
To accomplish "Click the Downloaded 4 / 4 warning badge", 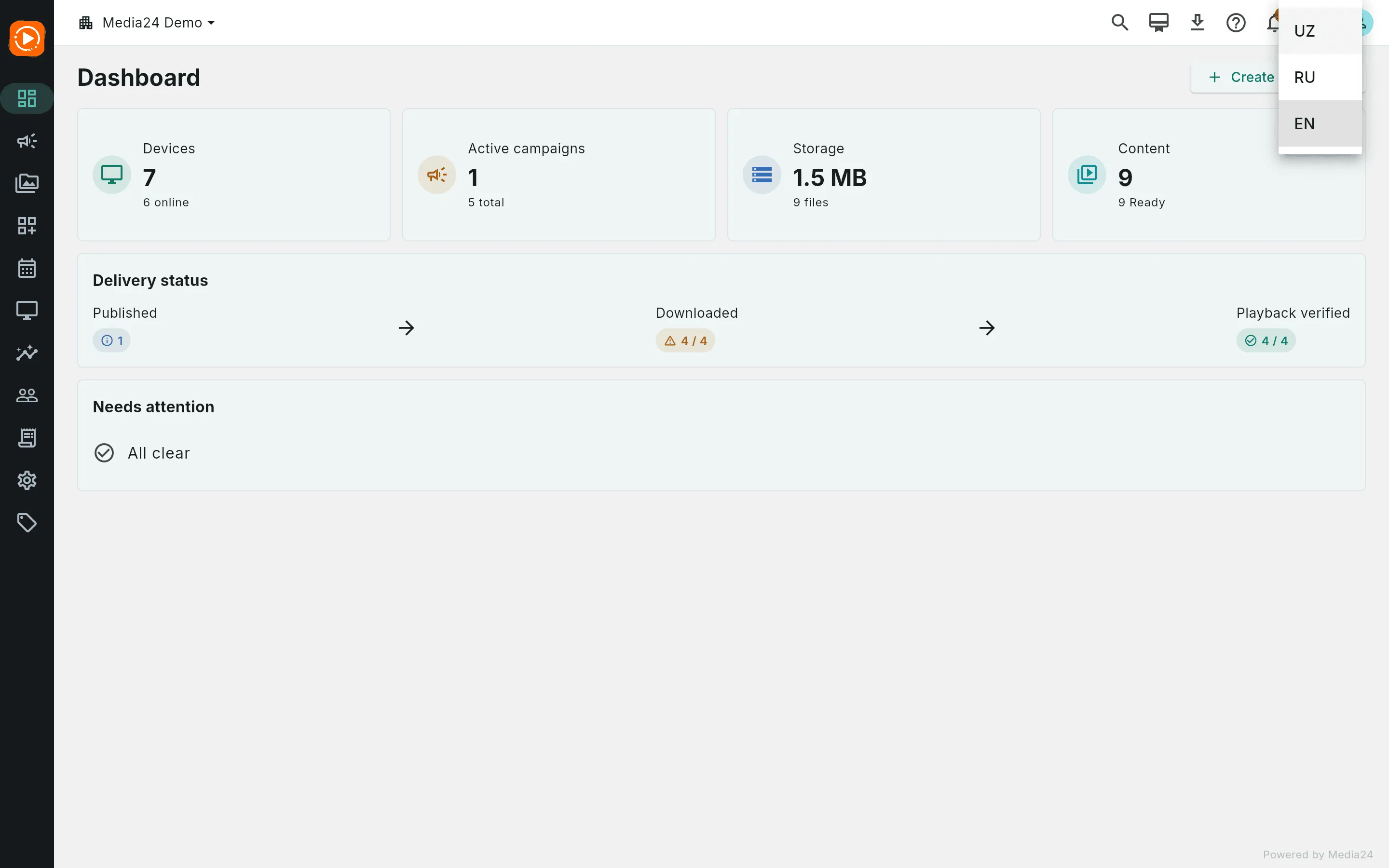I will point(685,340).
